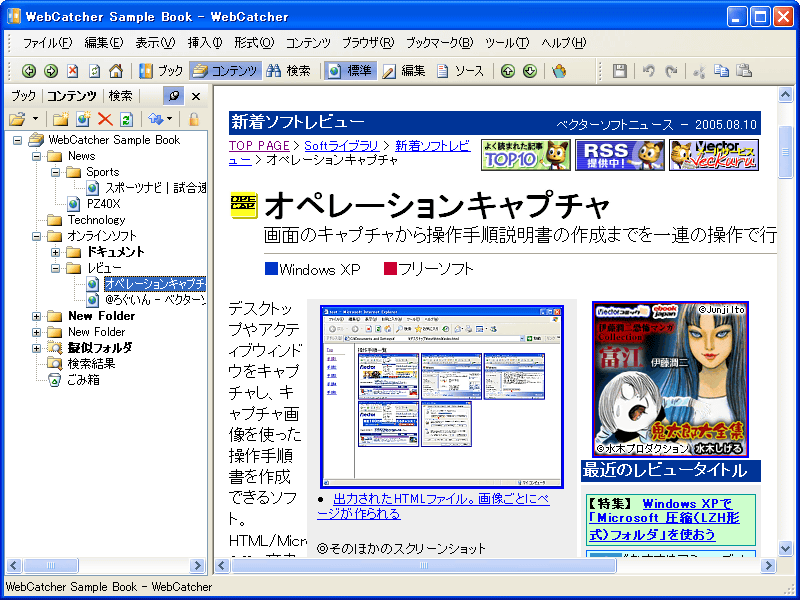Close the side panel with X button

pos(196,96)
